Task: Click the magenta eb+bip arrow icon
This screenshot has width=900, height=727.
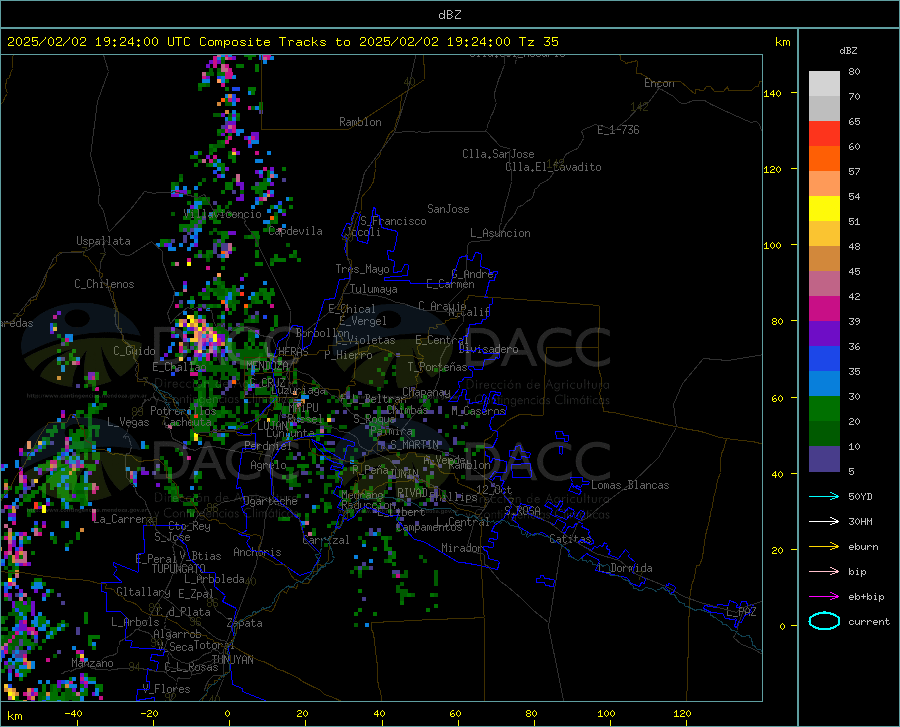Action: (x=824, y=597)
